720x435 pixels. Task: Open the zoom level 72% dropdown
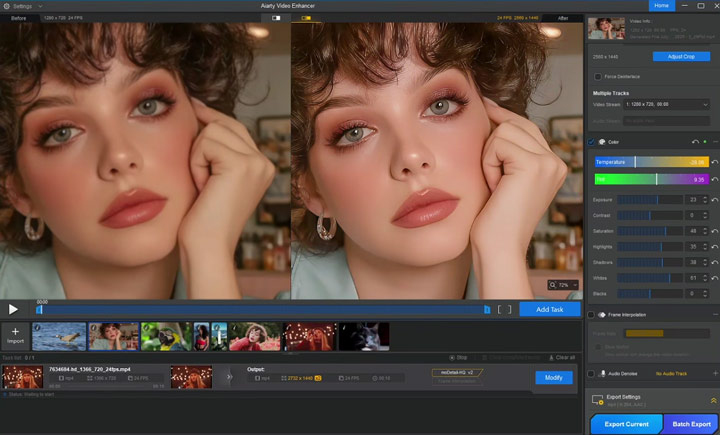[x=574, y=285]
